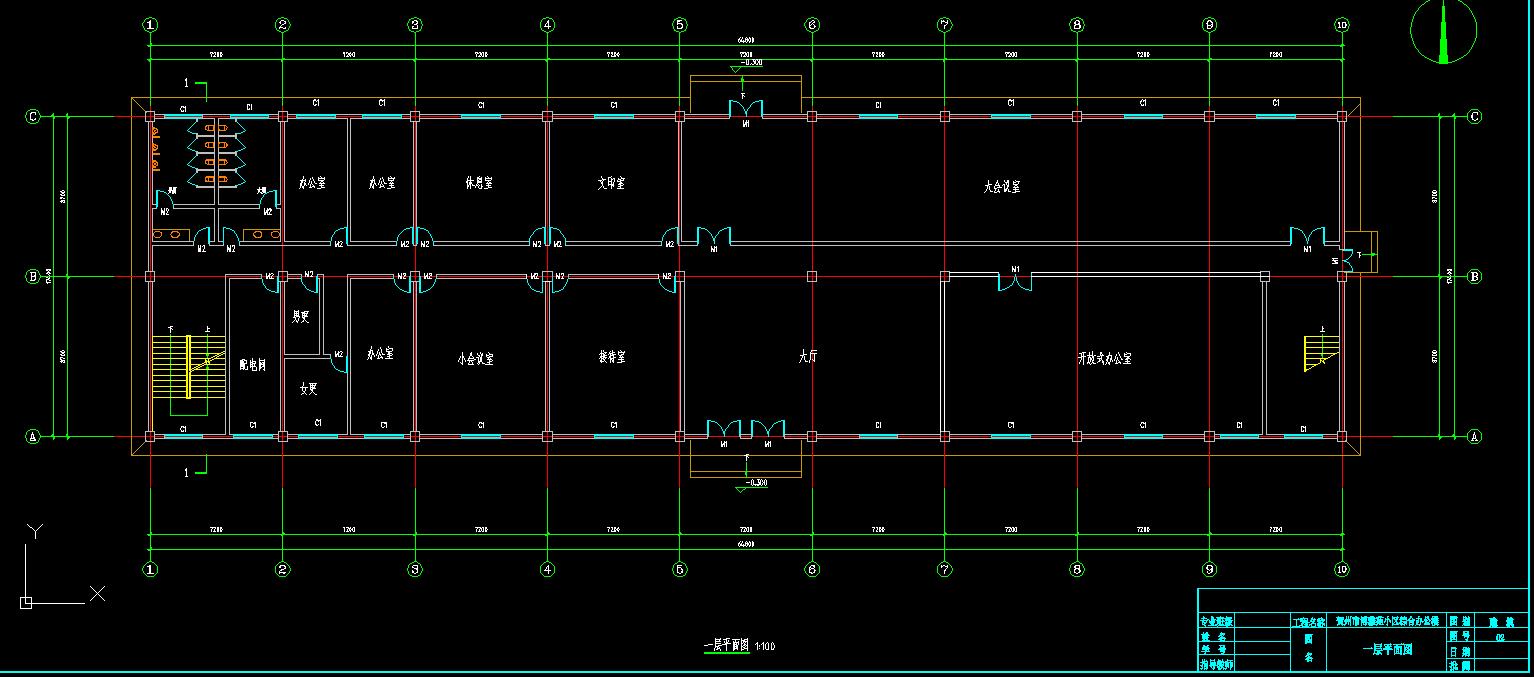Click the 接待室 room label
Screen dimensions: 1534x677
click(x=612, y=357)
